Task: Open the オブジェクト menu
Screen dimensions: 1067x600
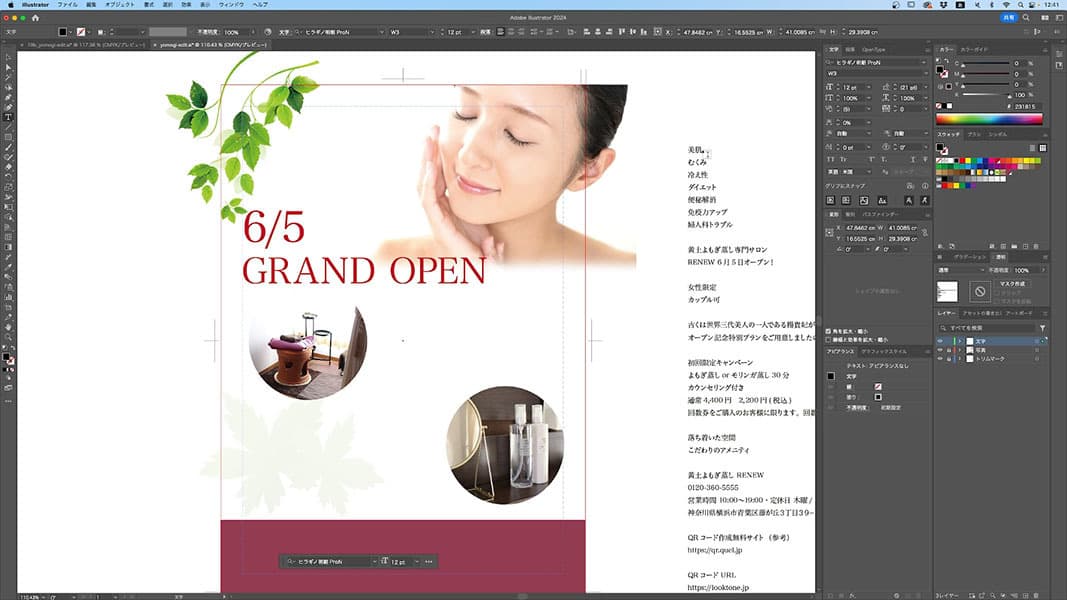Action: click(119, 5)
